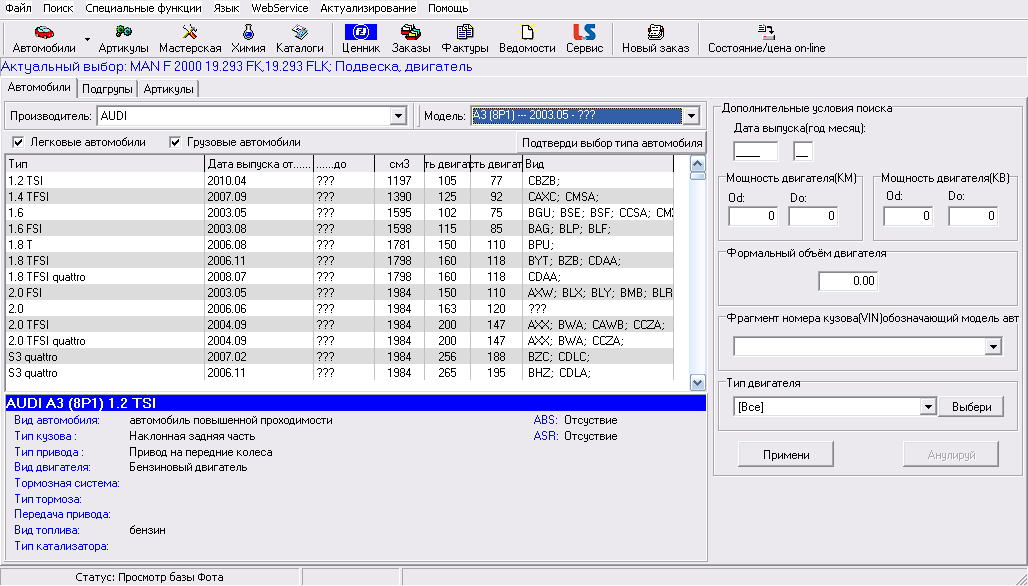This screenshot has height=586, width=1028.
Task: Select S3 quattro row dated 2007.02
Action: click(340, 357)
